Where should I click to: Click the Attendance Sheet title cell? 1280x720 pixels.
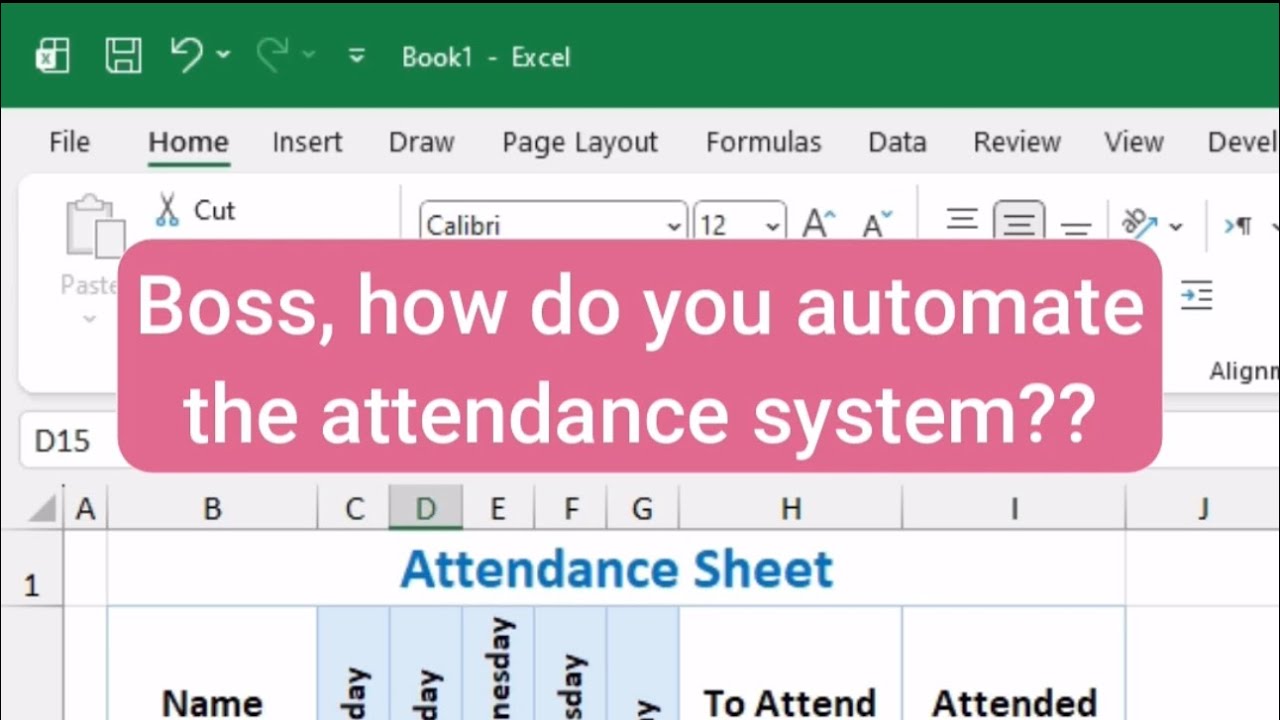pos(616,569)
